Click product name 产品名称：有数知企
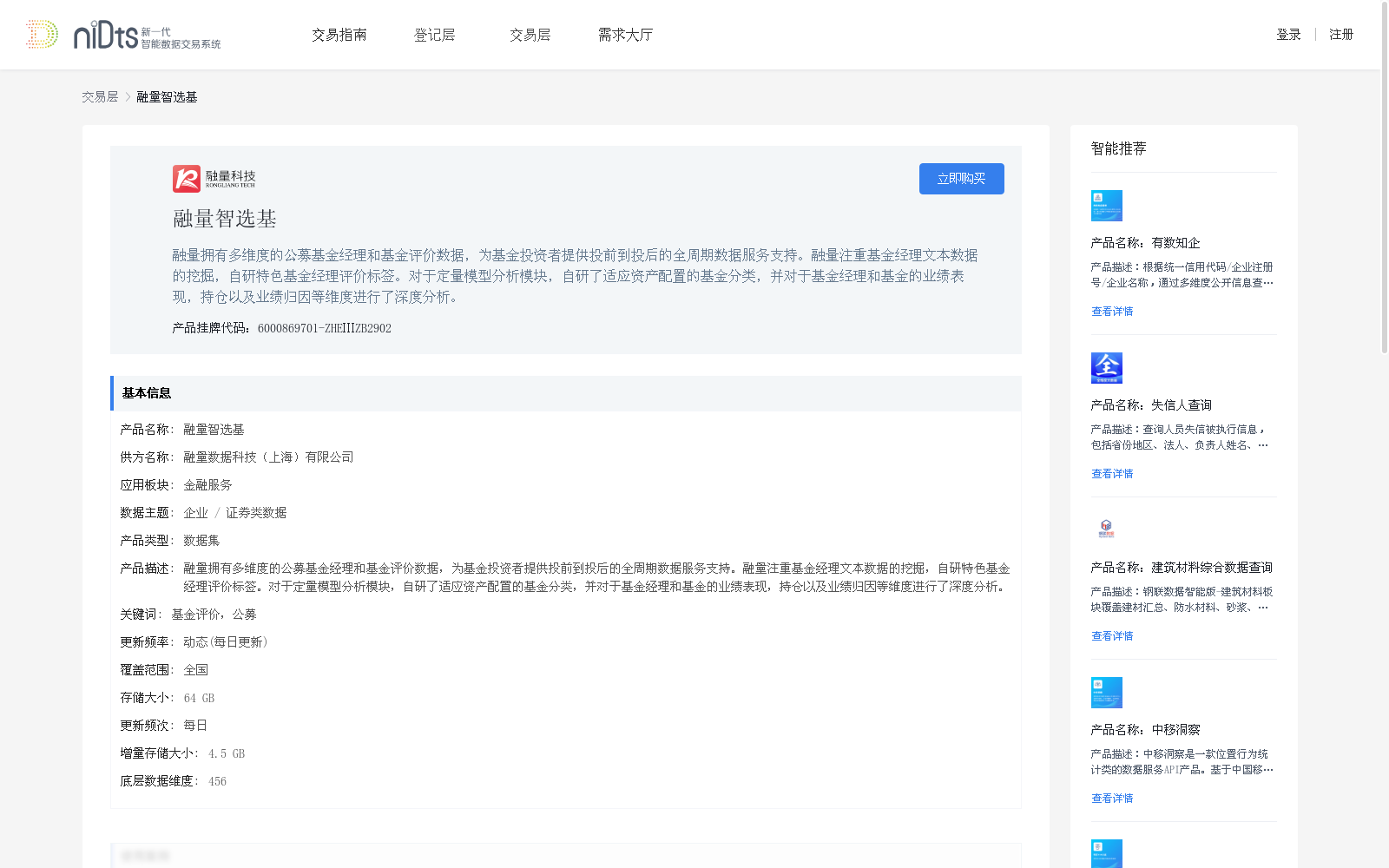The width and height of the screenshot is (1389, 868). coord(1146,243)
